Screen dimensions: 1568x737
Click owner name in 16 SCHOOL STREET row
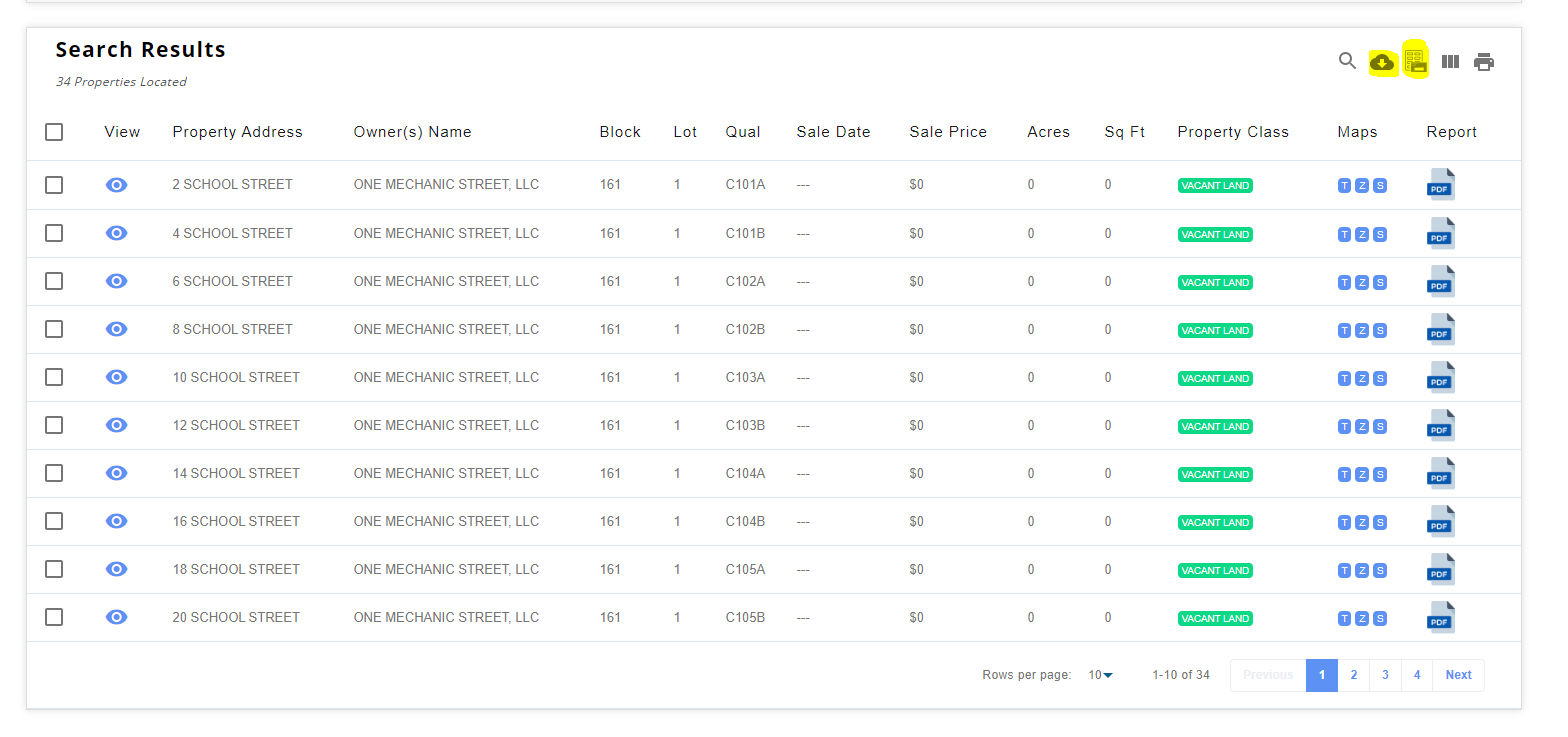[446, 521]
